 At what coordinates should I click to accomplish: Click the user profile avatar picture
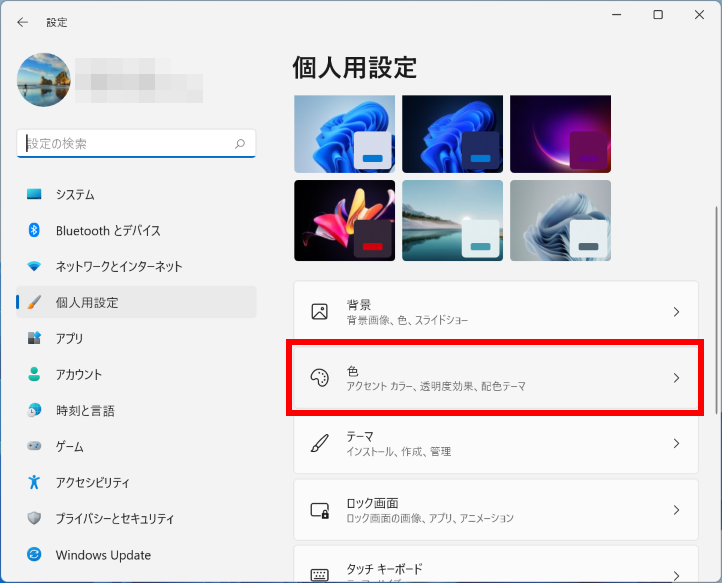(44, 80)
